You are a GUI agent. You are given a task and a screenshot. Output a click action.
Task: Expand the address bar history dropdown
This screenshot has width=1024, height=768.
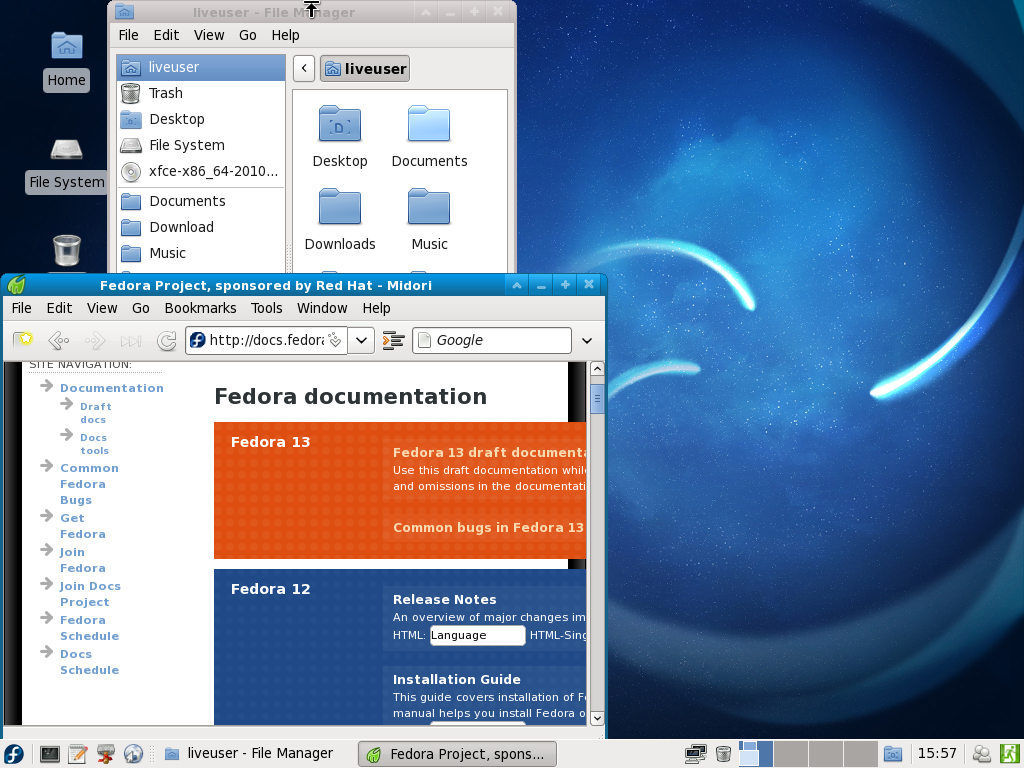pyautogui.click(x=361, y=340)
